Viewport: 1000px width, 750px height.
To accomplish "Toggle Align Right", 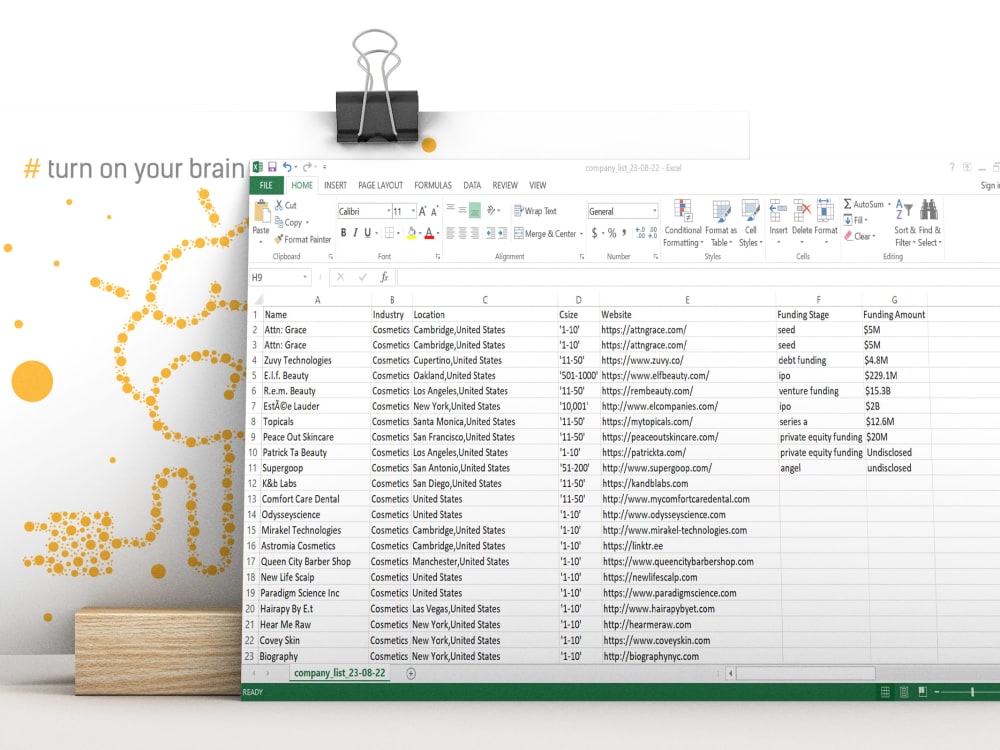I will coord(474,233).
